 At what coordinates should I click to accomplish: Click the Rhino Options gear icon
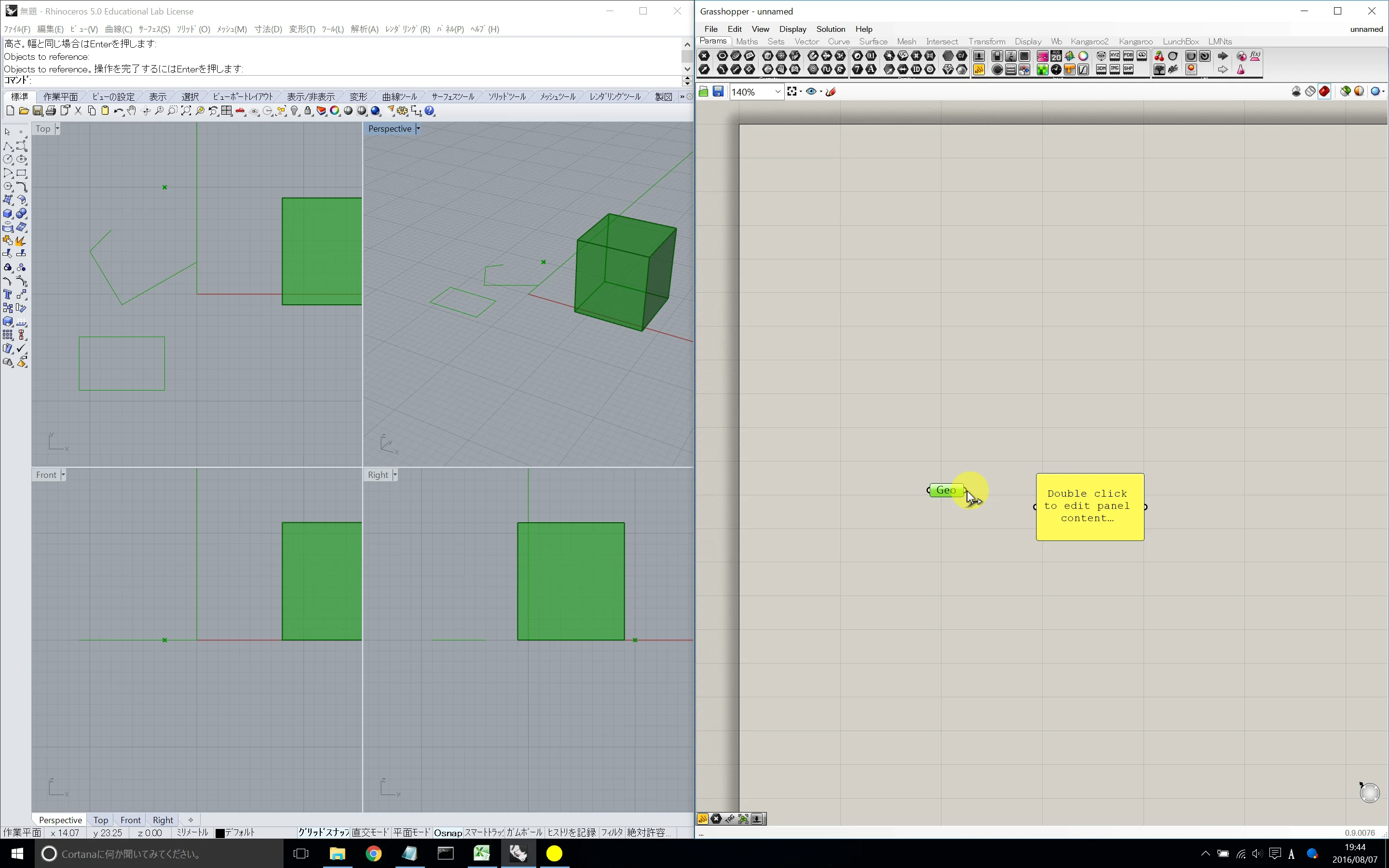coord(402,111)
